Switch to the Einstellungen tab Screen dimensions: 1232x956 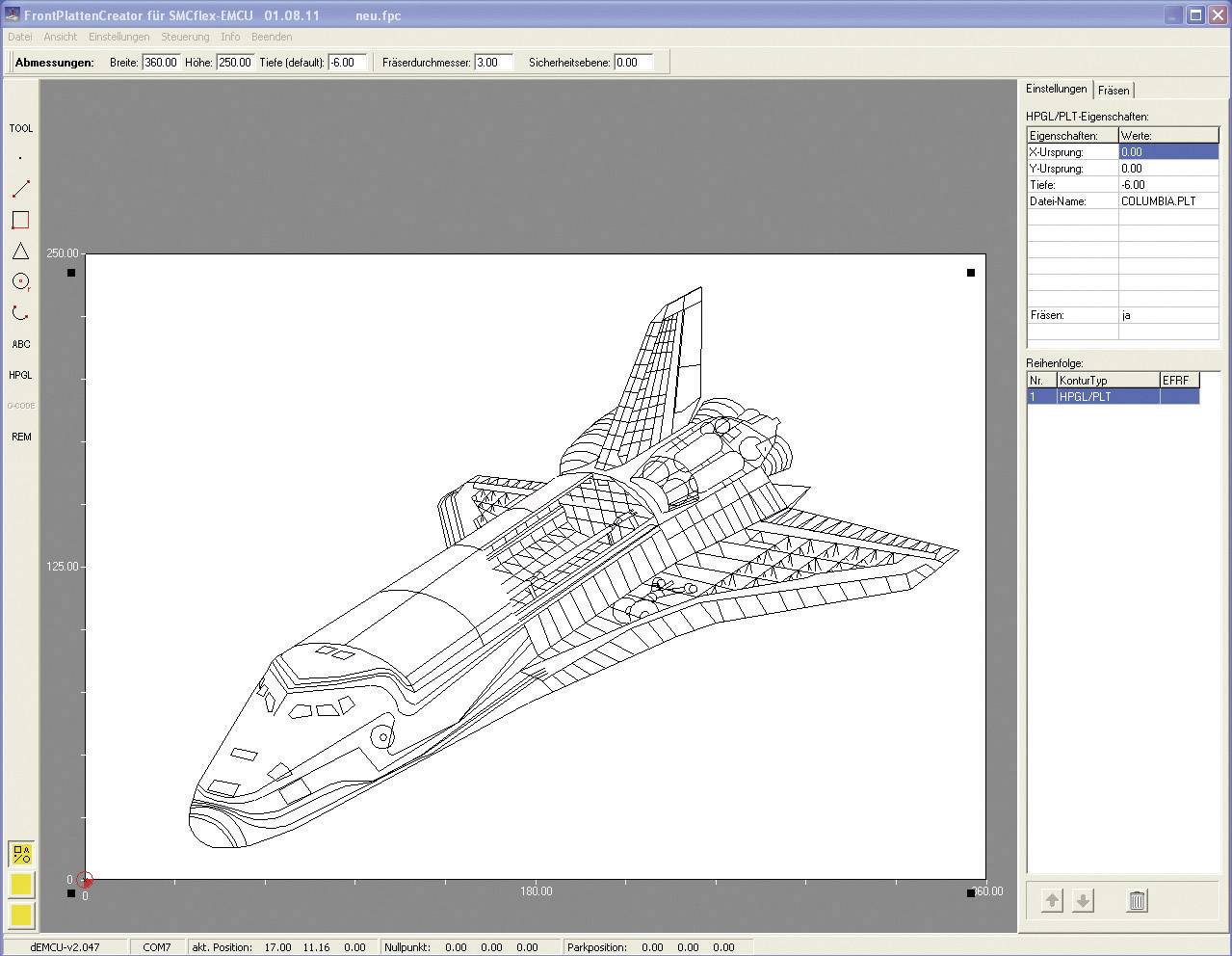coord(1056,89)
